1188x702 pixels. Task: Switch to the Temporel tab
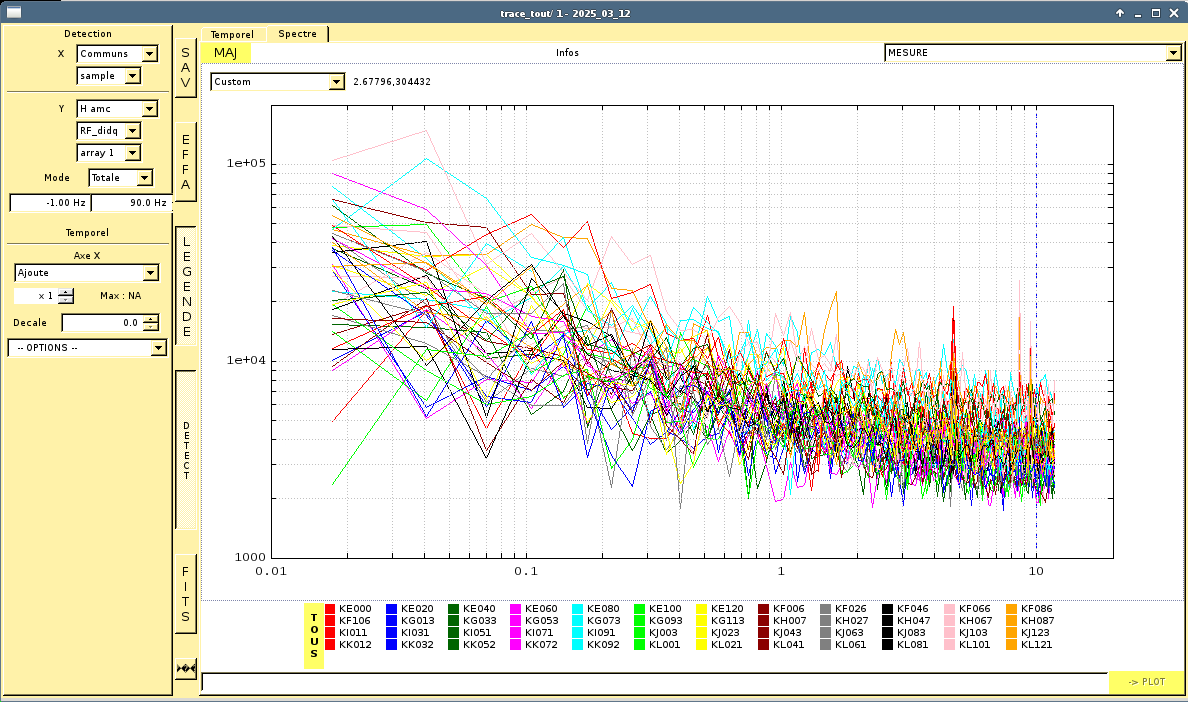click(232, 34)
